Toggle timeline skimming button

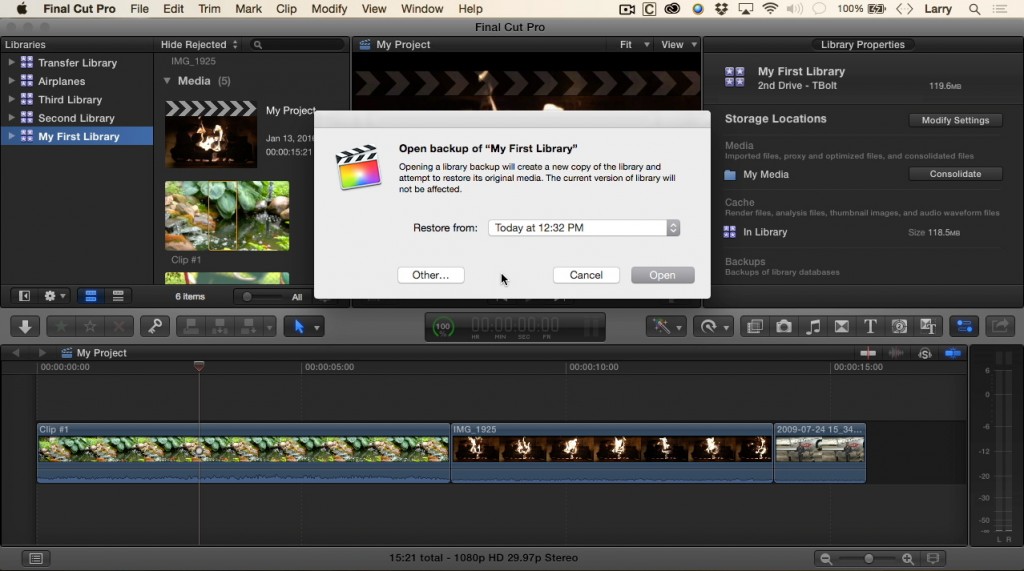[x=868, y=353]
